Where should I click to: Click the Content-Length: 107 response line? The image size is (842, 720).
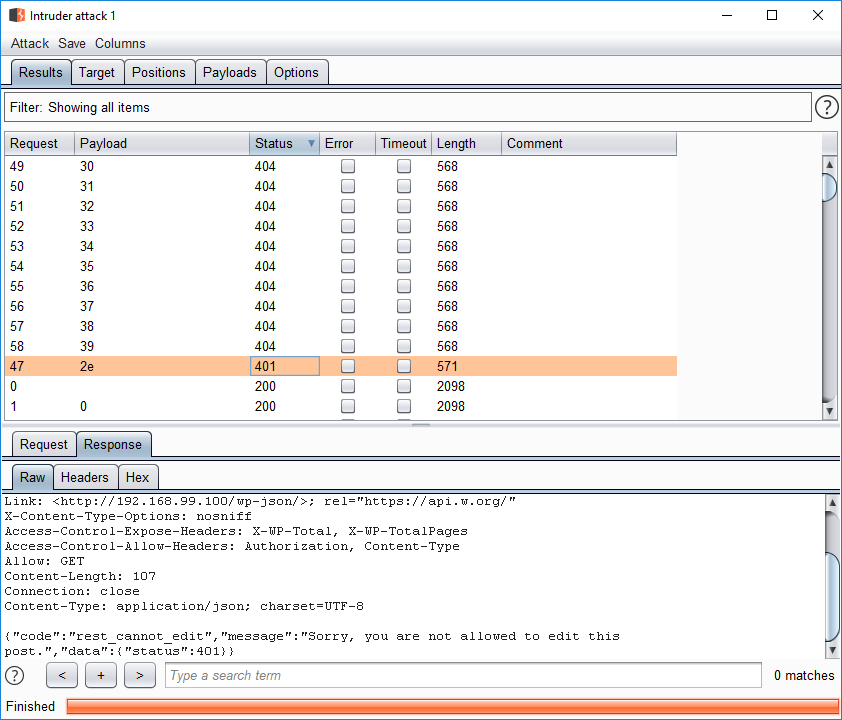tap(80, 576)
